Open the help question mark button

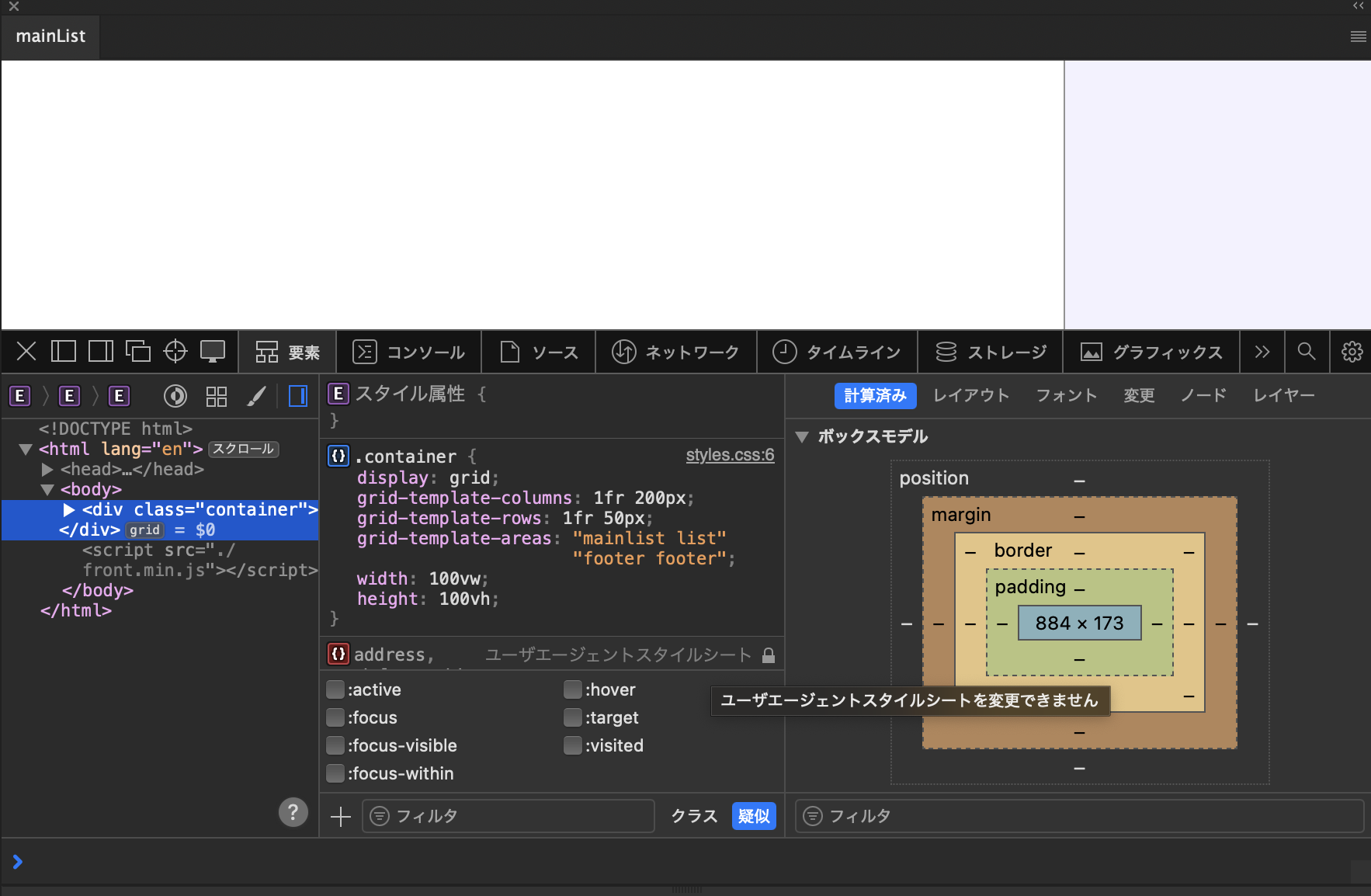[293, 812]
